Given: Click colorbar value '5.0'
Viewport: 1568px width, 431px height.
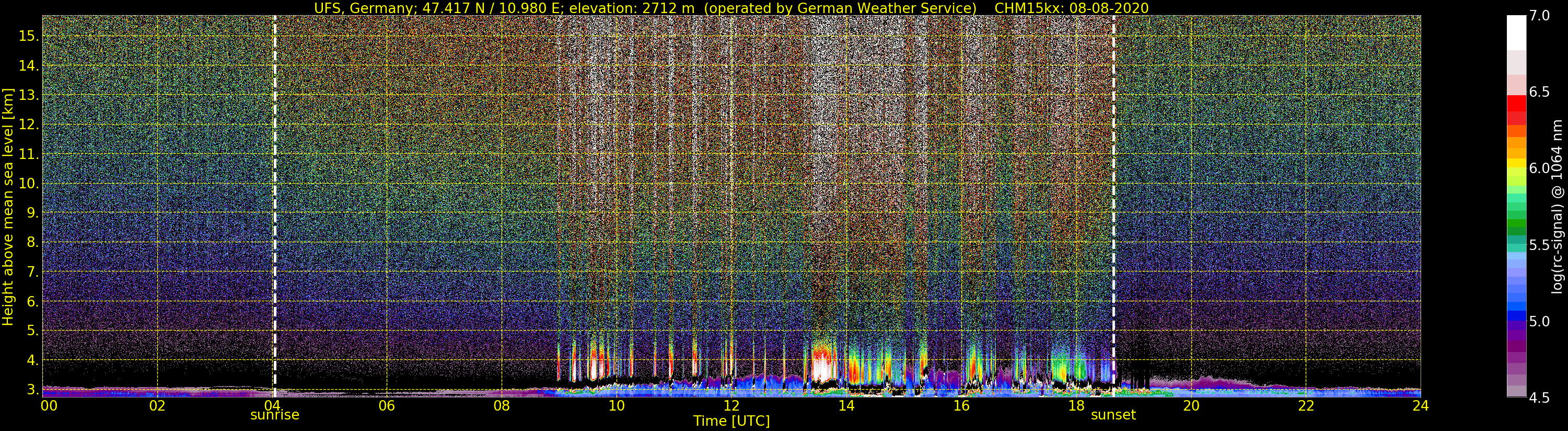Looking at the screenshot, I should [1539, 321].
